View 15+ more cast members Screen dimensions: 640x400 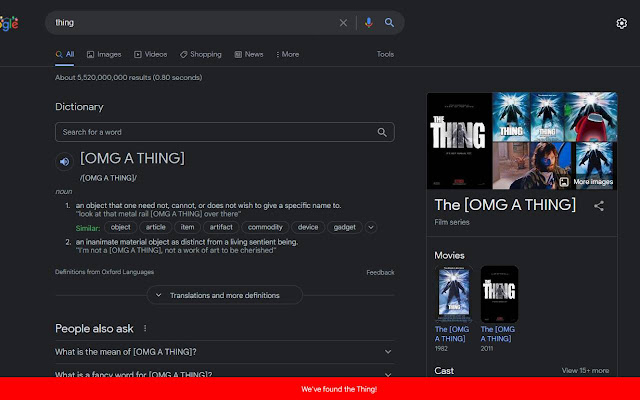coord(585,371)
